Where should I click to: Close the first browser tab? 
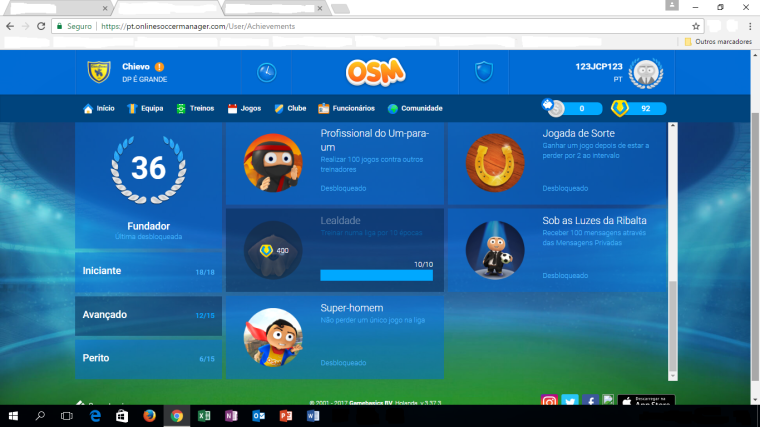pos(105,8)
